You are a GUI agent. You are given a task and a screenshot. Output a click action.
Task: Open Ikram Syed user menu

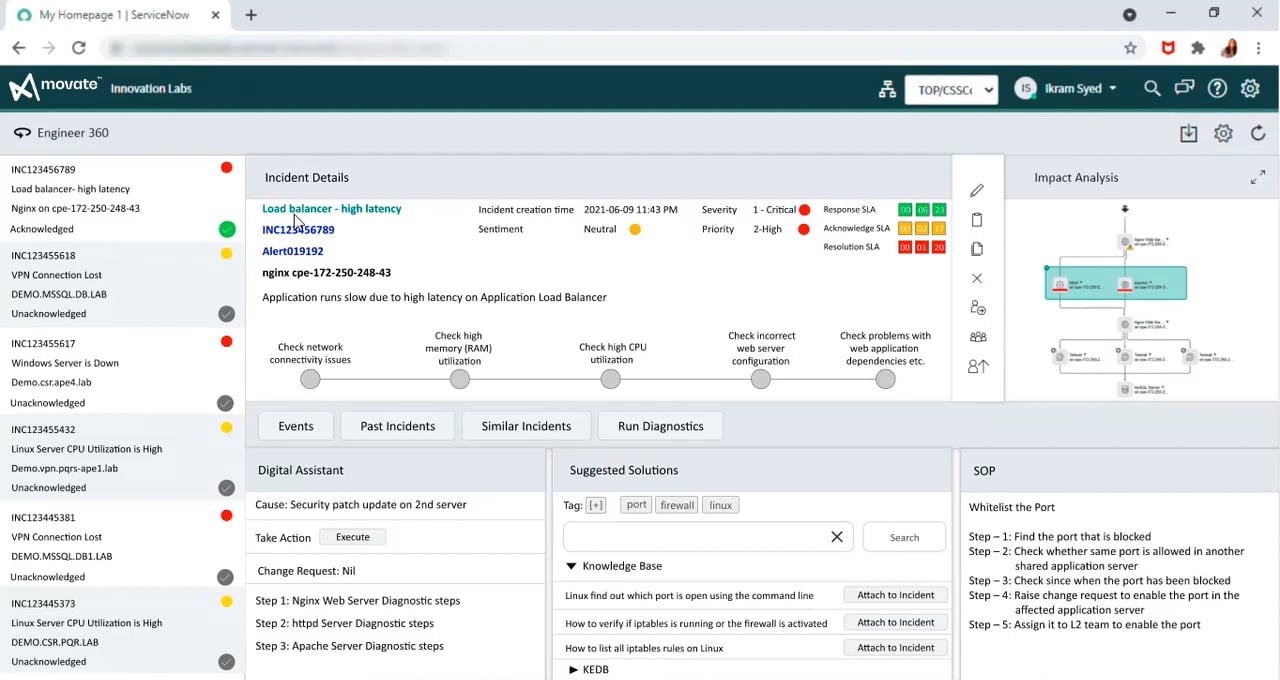coord(1066,88)
